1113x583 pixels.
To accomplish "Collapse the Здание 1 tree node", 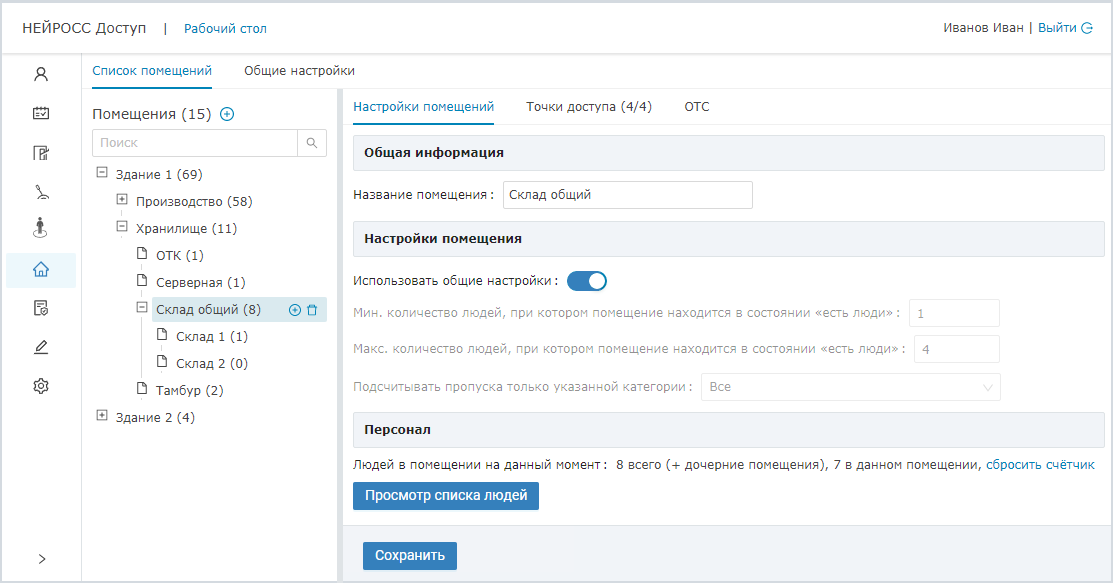I will (102, 173).
